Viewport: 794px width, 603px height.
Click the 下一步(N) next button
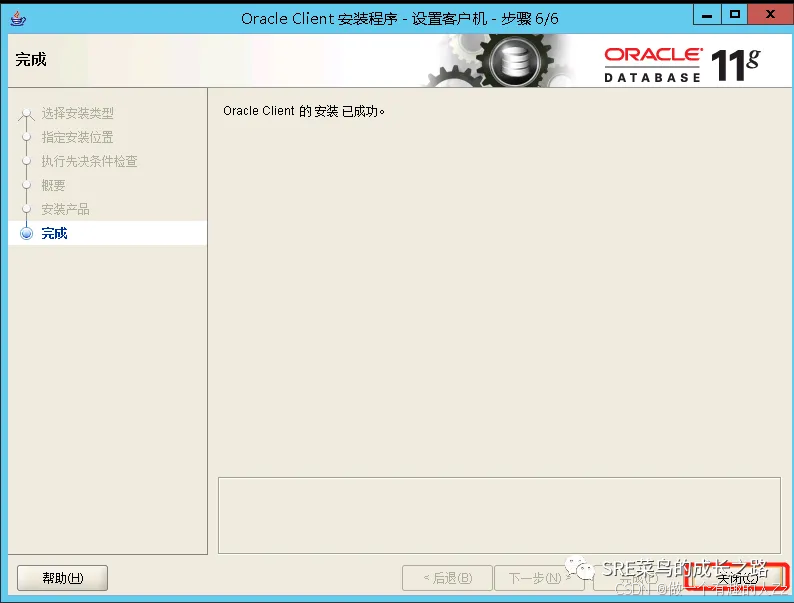pyautogui.click(x=539, y=578)
